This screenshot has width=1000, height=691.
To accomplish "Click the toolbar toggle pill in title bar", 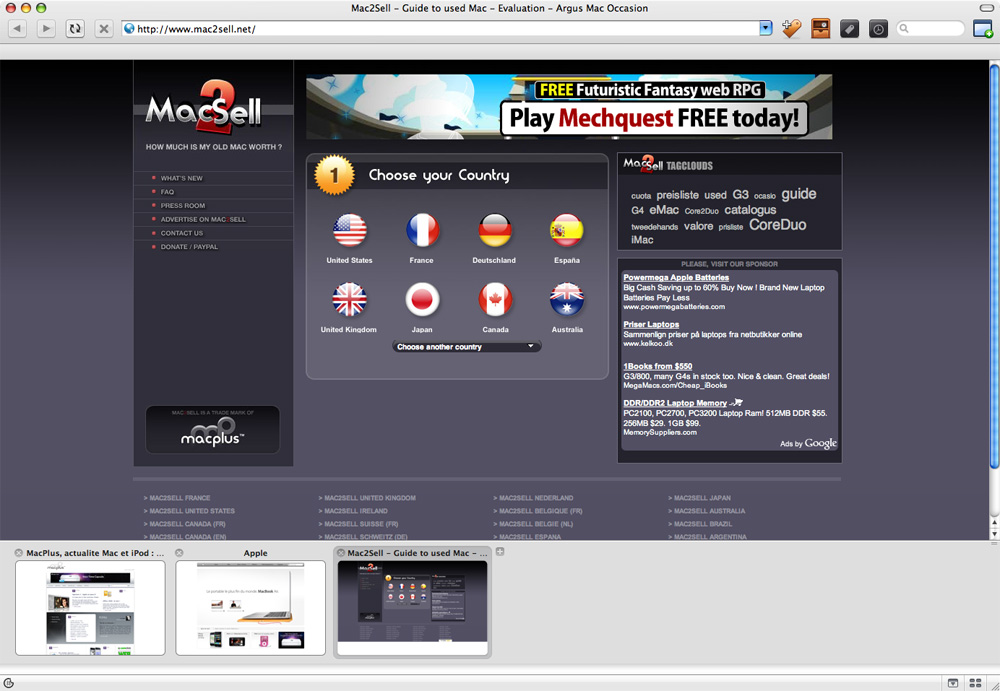I will 986,8.
